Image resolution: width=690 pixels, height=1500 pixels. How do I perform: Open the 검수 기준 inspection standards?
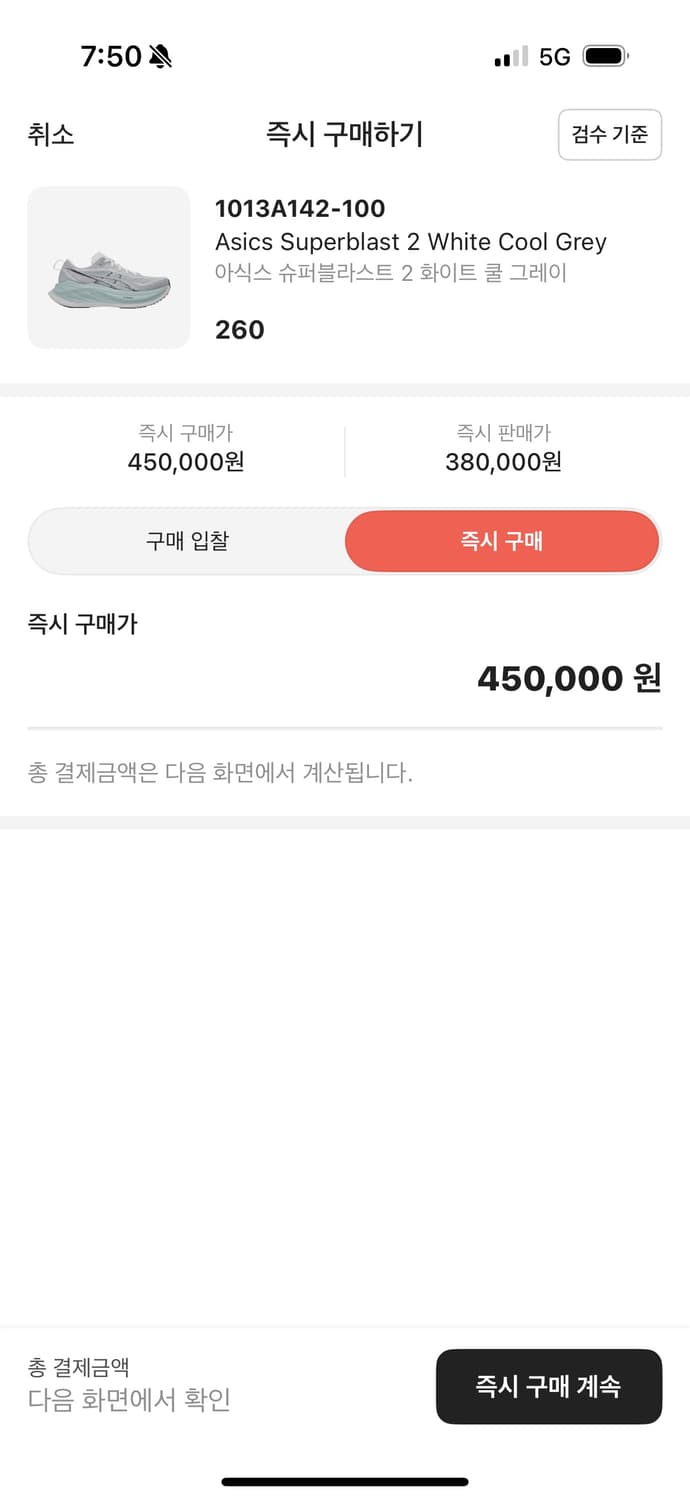pyautogui.click(x=609, y=135)
